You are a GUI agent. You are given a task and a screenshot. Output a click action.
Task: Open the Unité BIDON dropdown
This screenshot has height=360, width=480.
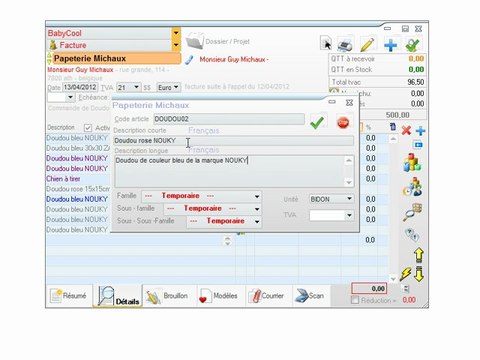(349, 199)
